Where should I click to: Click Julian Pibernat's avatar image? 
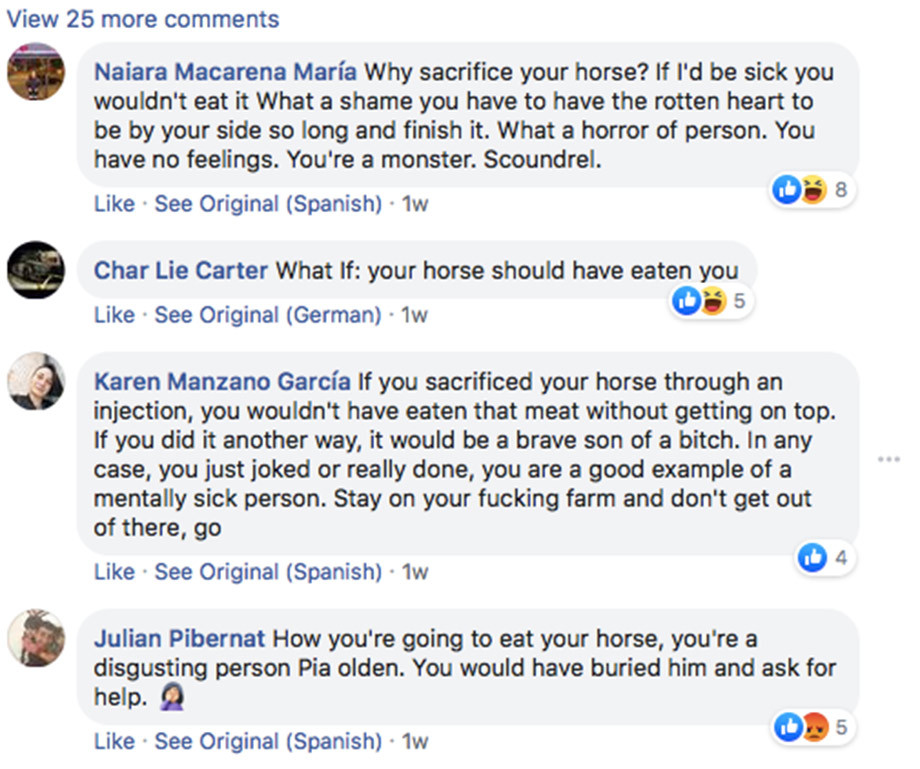pos(36,638)
